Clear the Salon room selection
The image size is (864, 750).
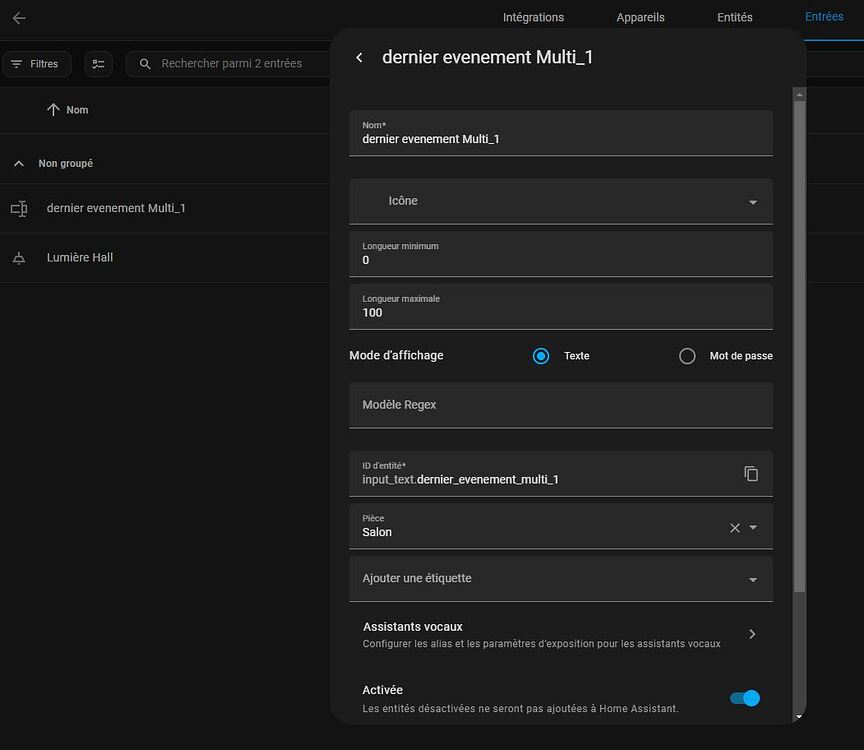tap(735, 527)
